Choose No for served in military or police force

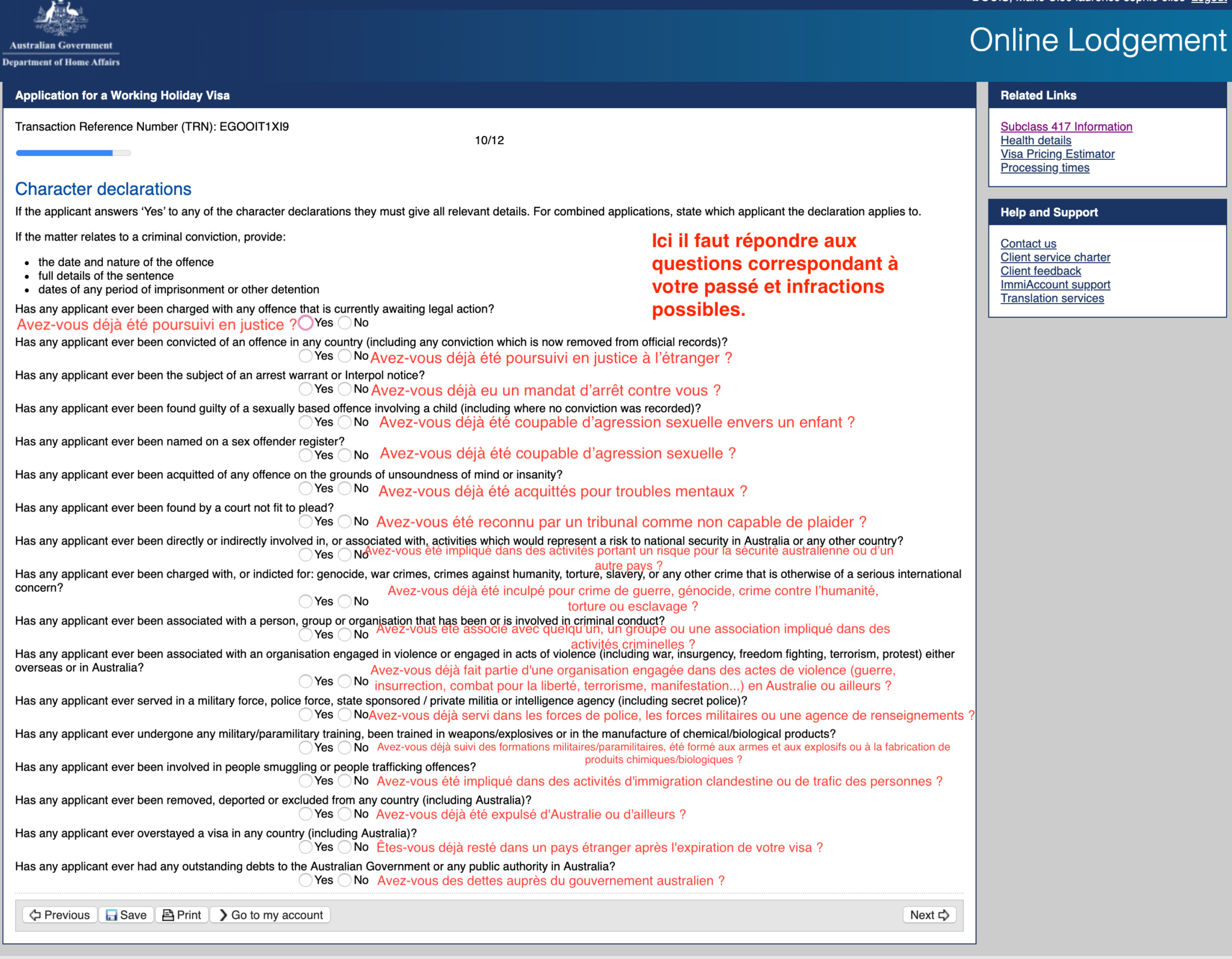click(x=345, y=714)
